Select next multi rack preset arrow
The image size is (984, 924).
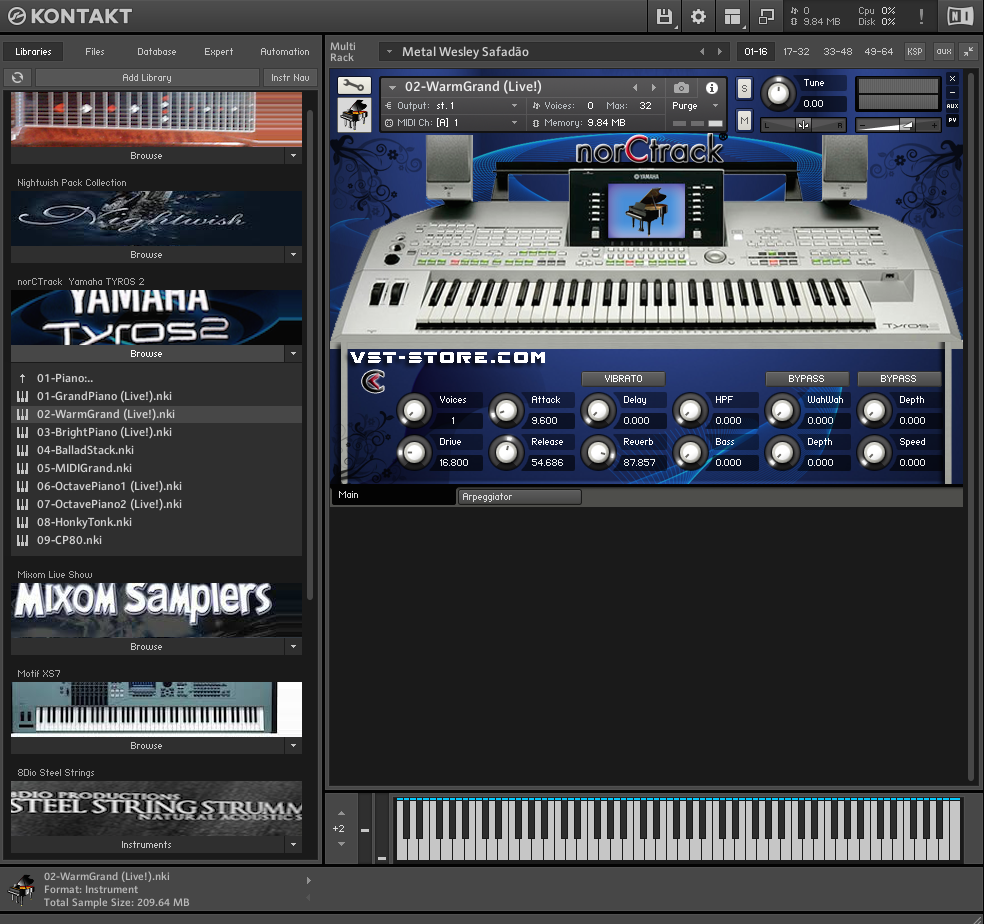720,51
